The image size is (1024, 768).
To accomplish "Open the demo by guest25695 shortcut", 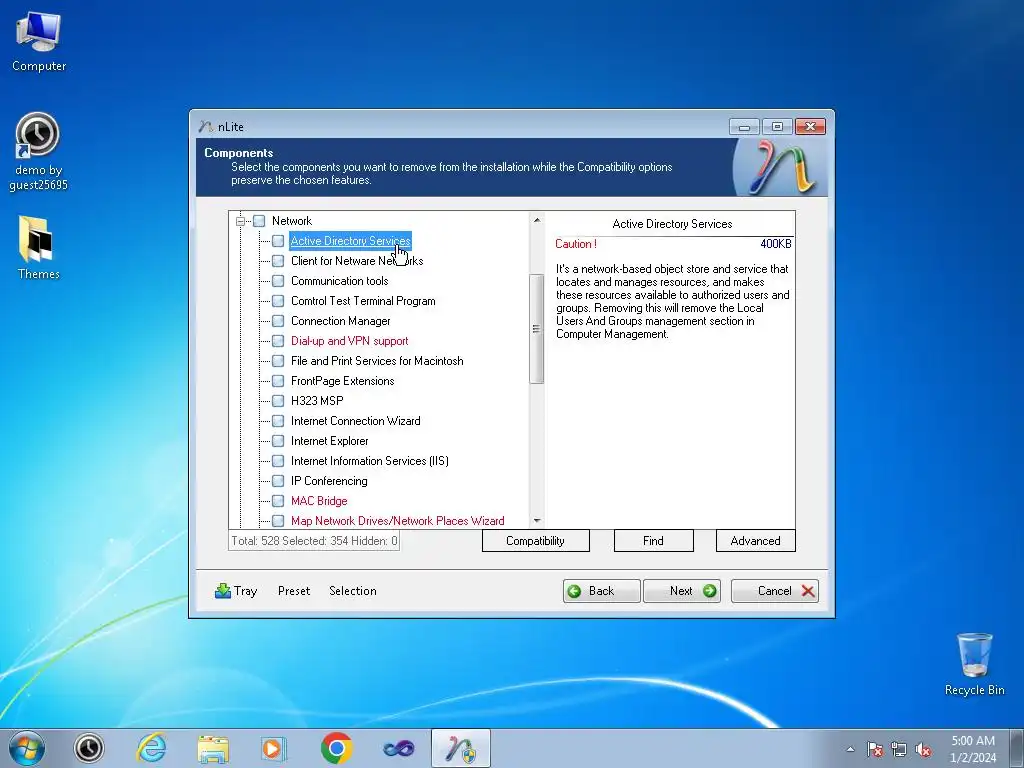I will 38,152.
